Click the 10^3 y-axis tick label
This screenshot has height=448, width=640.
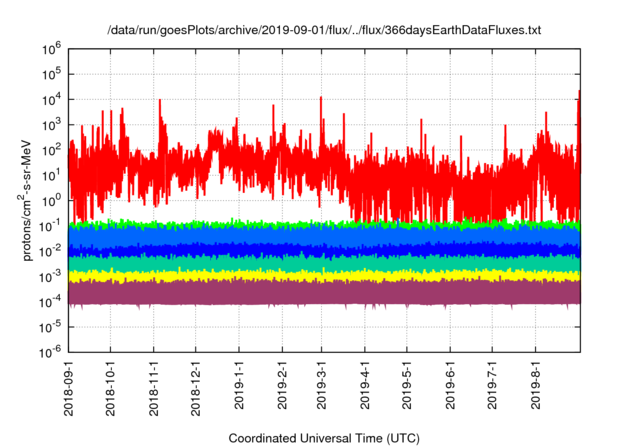click(51, 125)
